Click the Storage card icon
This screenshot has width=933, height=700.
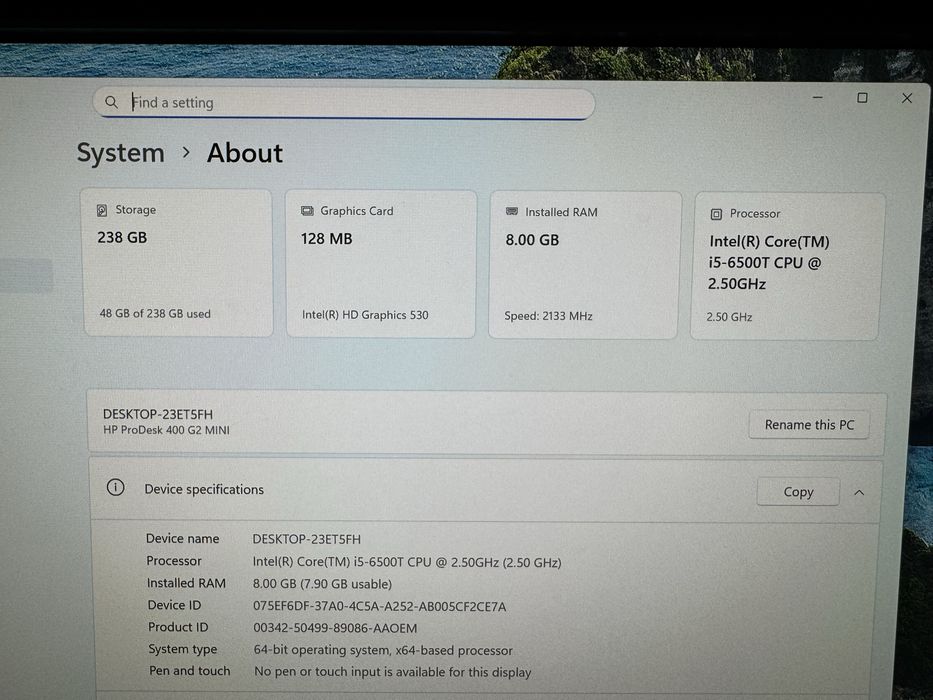pyautogui.click(x=102, y=210)
